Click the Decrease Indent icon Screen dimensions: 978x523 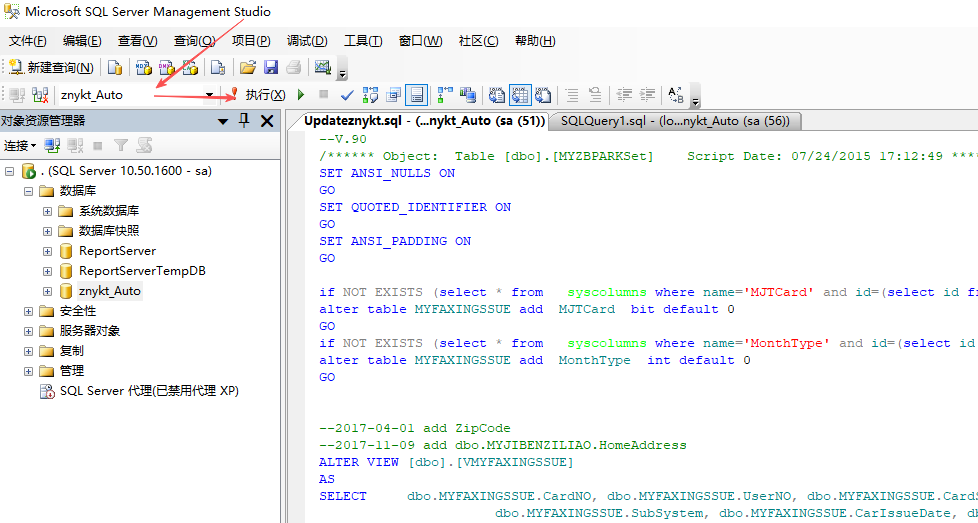pyautogui.click(x=624, y=95)
